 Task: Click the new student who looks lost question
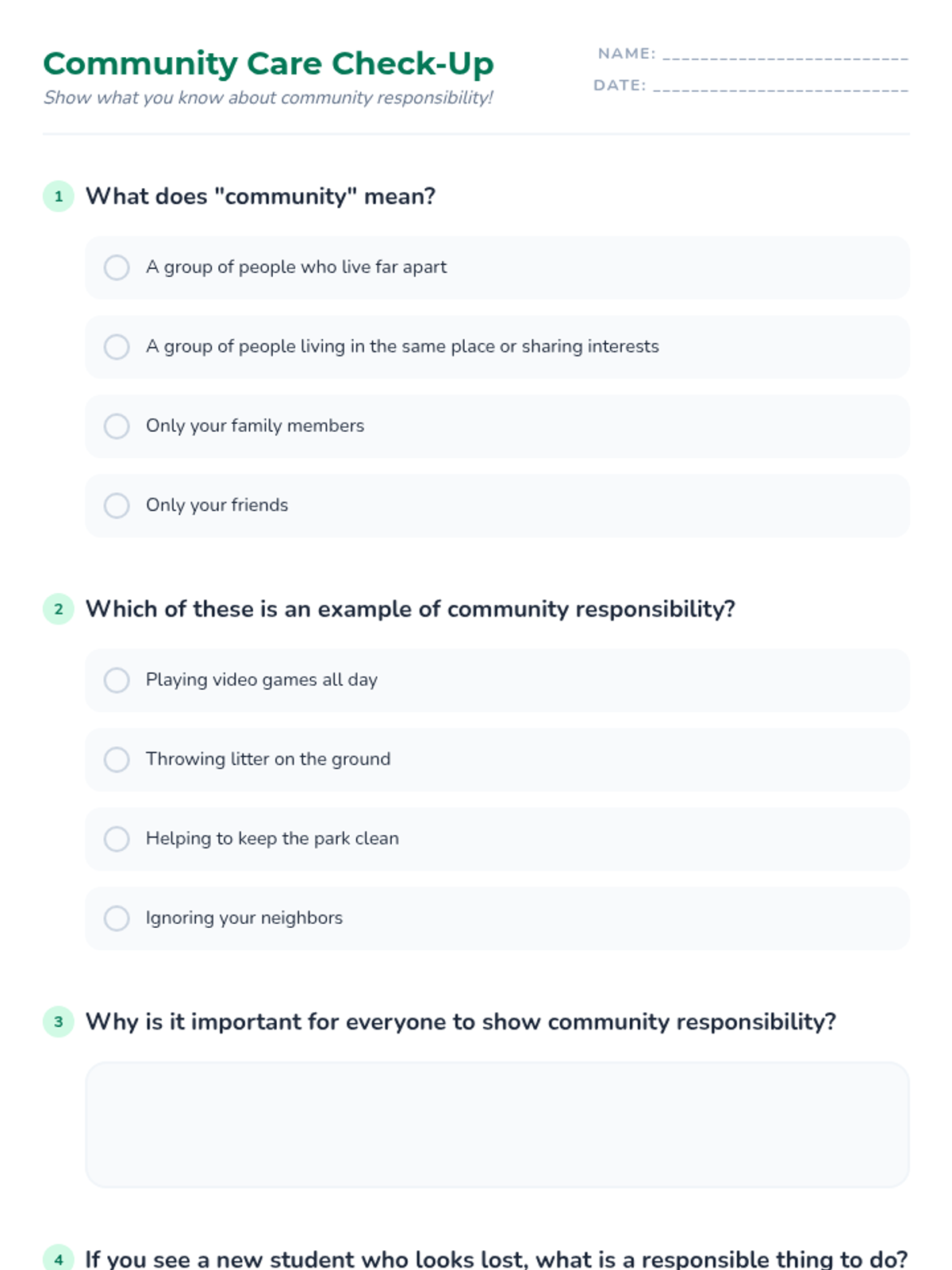496,1259
